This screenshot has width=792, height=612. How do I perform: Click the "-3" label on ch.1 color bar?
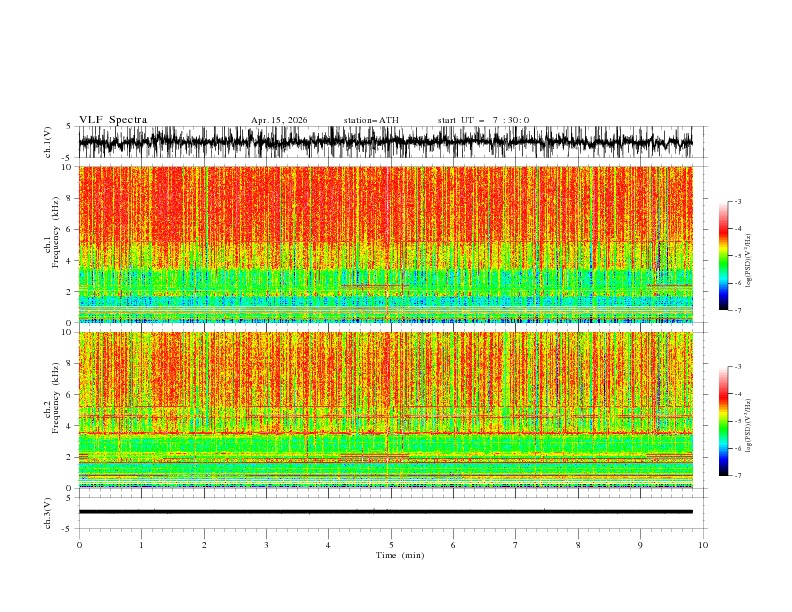737,201
